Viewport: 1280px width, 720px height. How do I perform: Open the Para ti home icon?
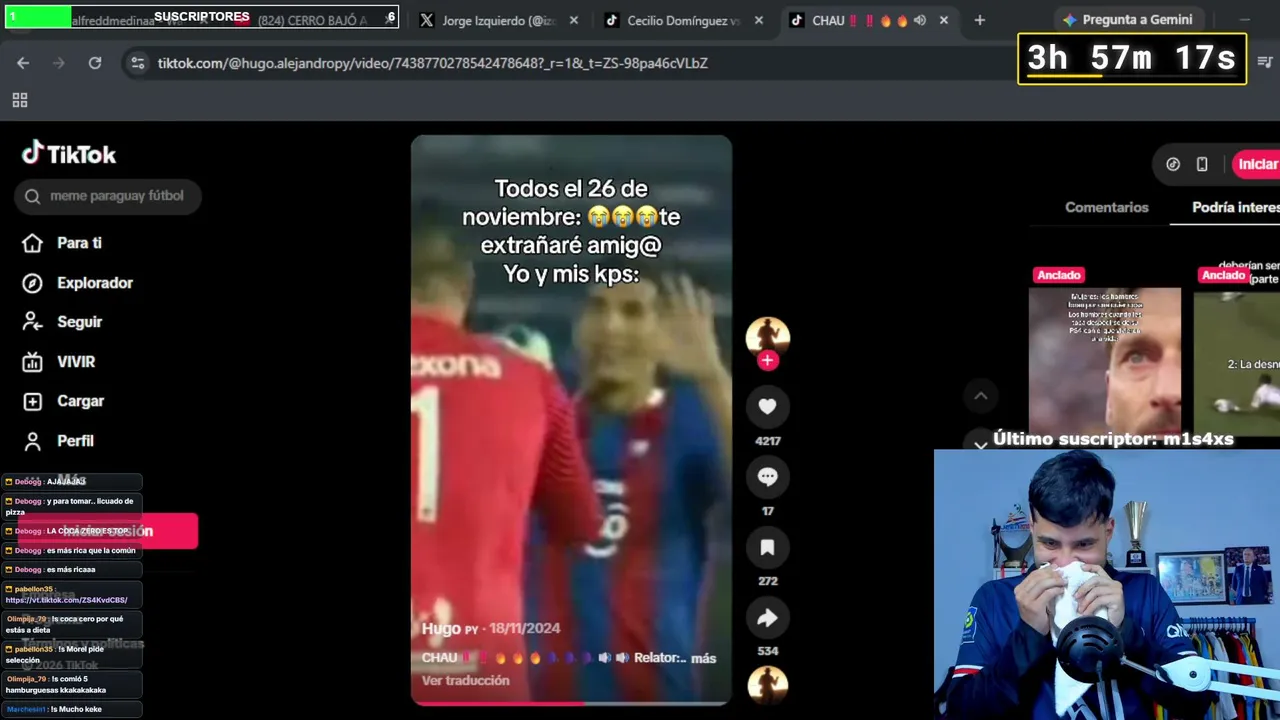pos(33,243)
